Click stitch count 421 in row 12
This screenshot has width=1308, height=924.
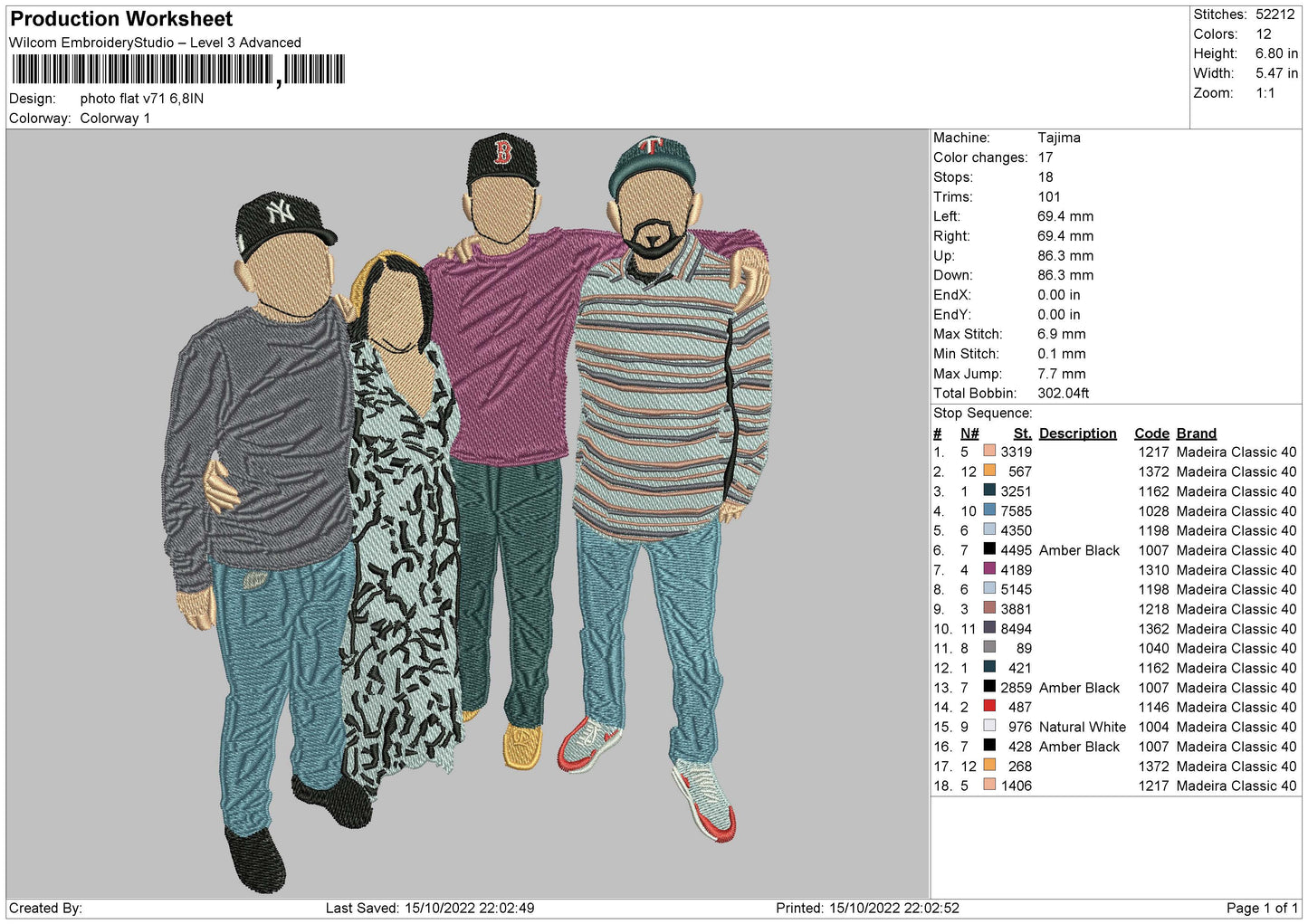click(1020, 668)
